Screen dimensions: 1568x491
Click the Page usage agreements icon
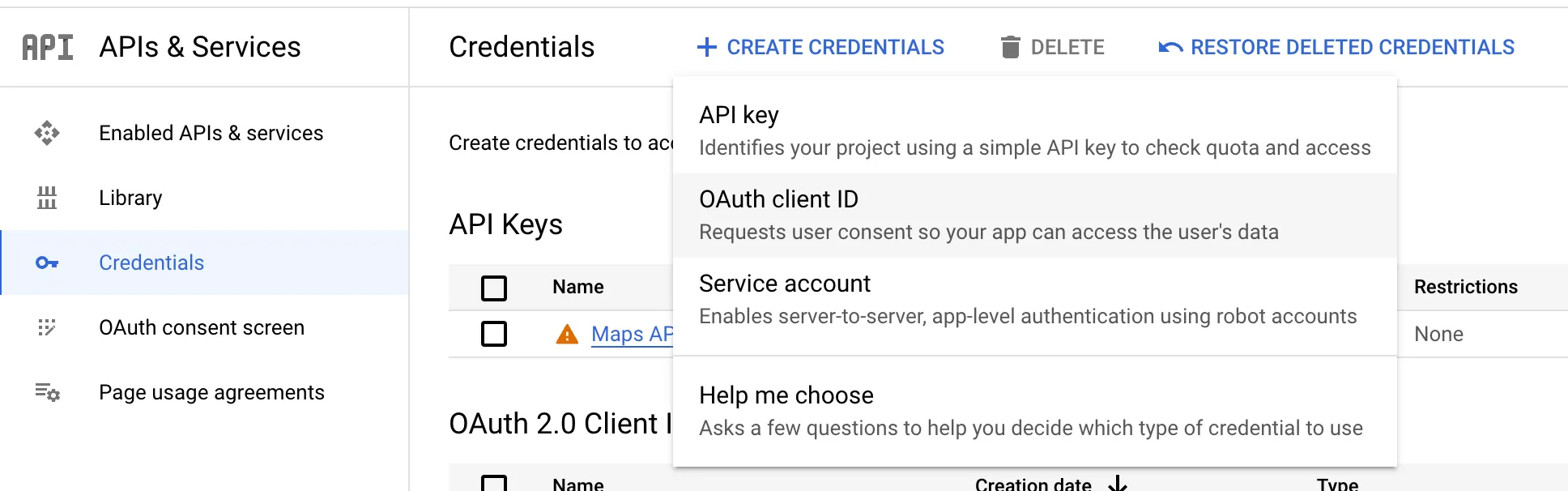pyautogui.click(x=47, y=392)
